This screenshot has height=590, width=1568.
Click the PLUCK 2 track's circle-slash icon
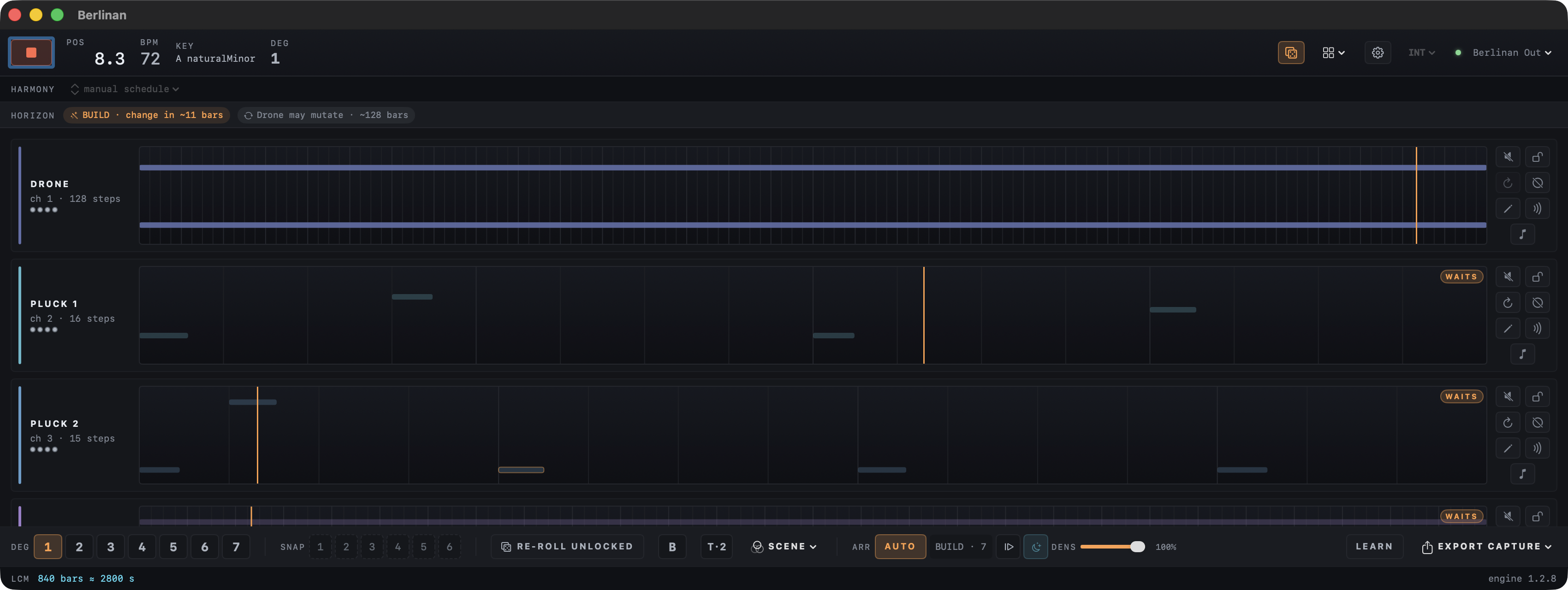pos(1537,422)
